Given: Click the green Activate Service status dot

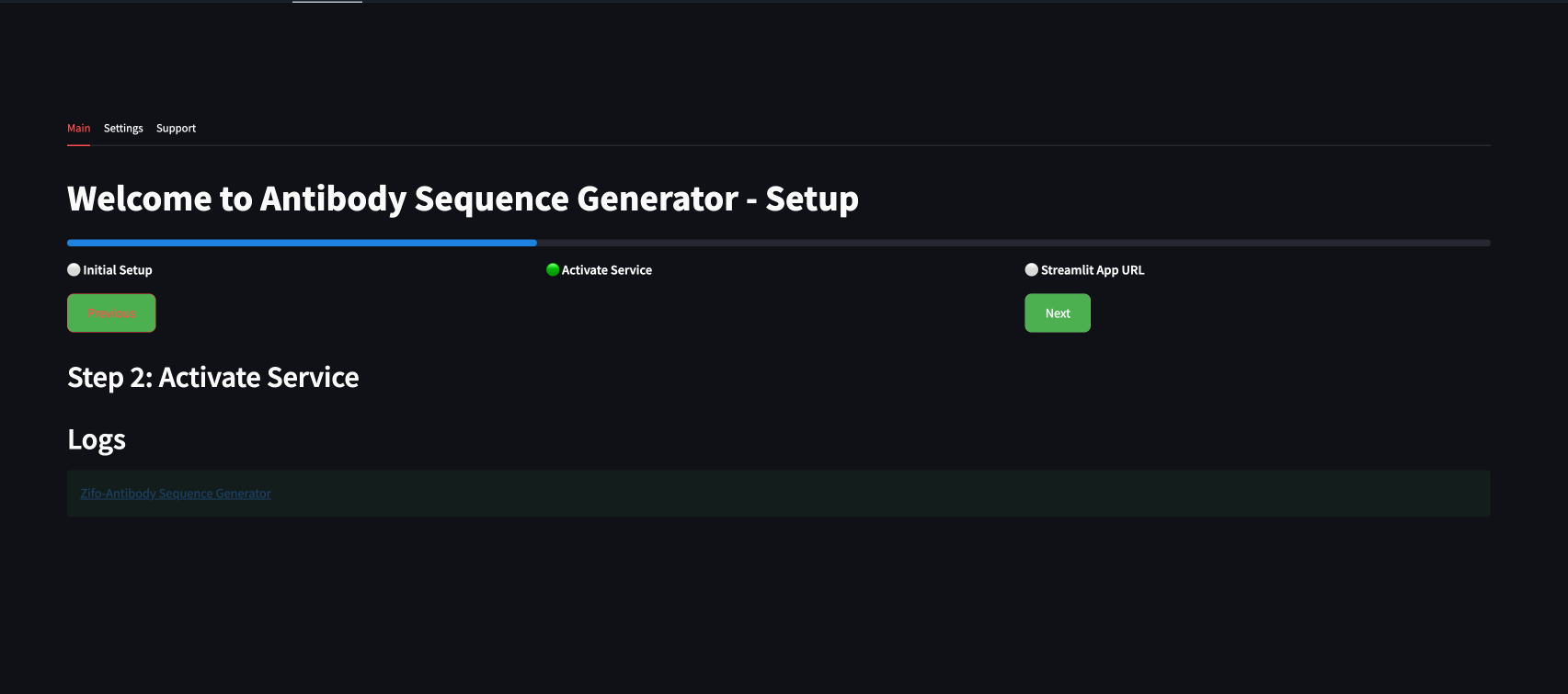Looking at the screenshot, I should point(552,269).
